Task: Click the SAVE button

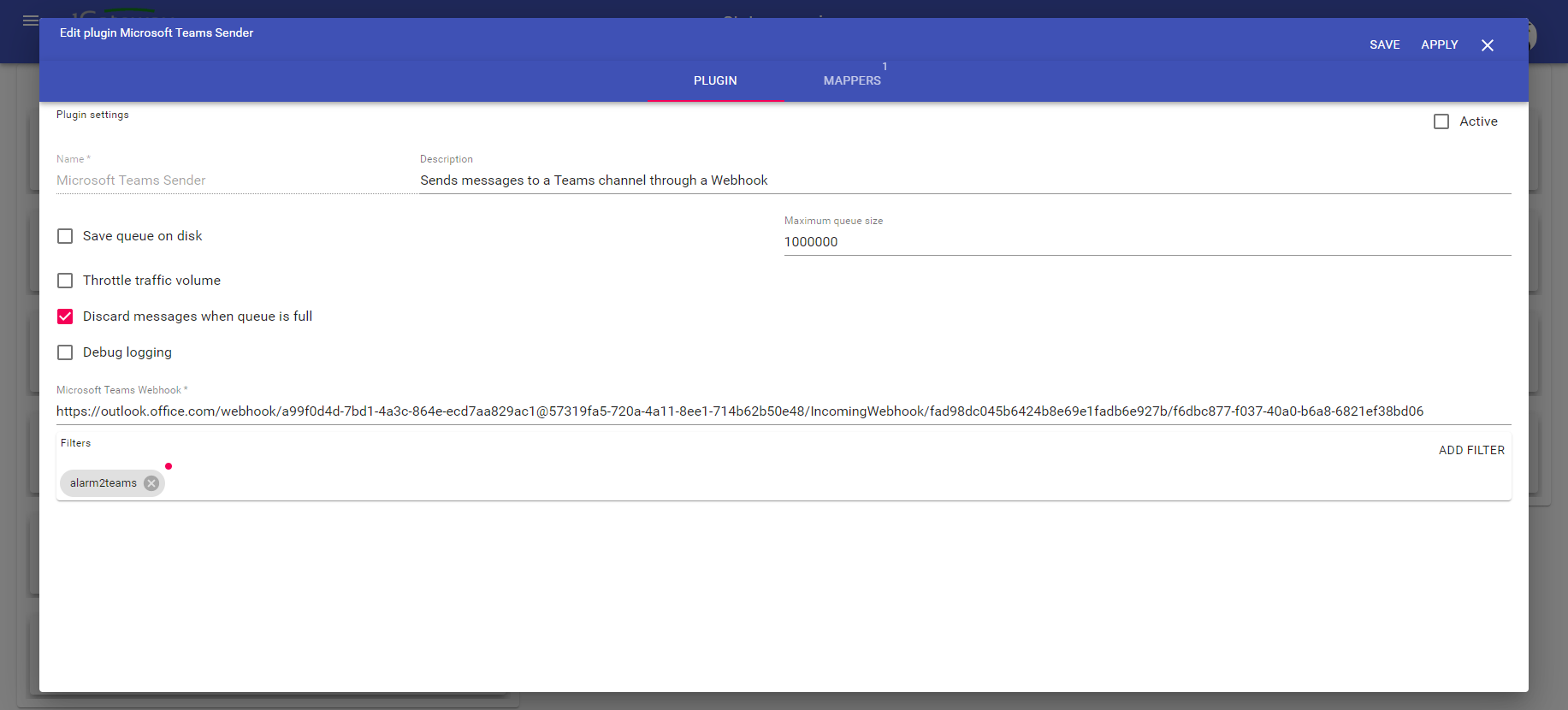Action: coord(1384,44)
